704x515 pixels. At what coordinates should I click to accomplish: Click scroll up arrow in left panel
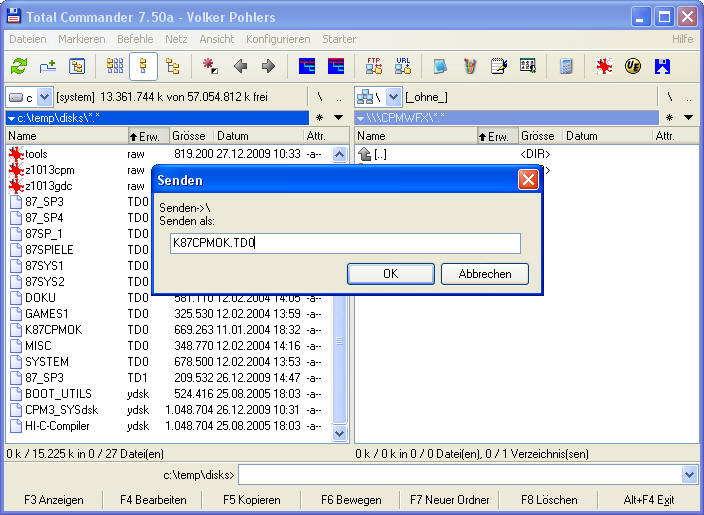(x=339, y=154)
